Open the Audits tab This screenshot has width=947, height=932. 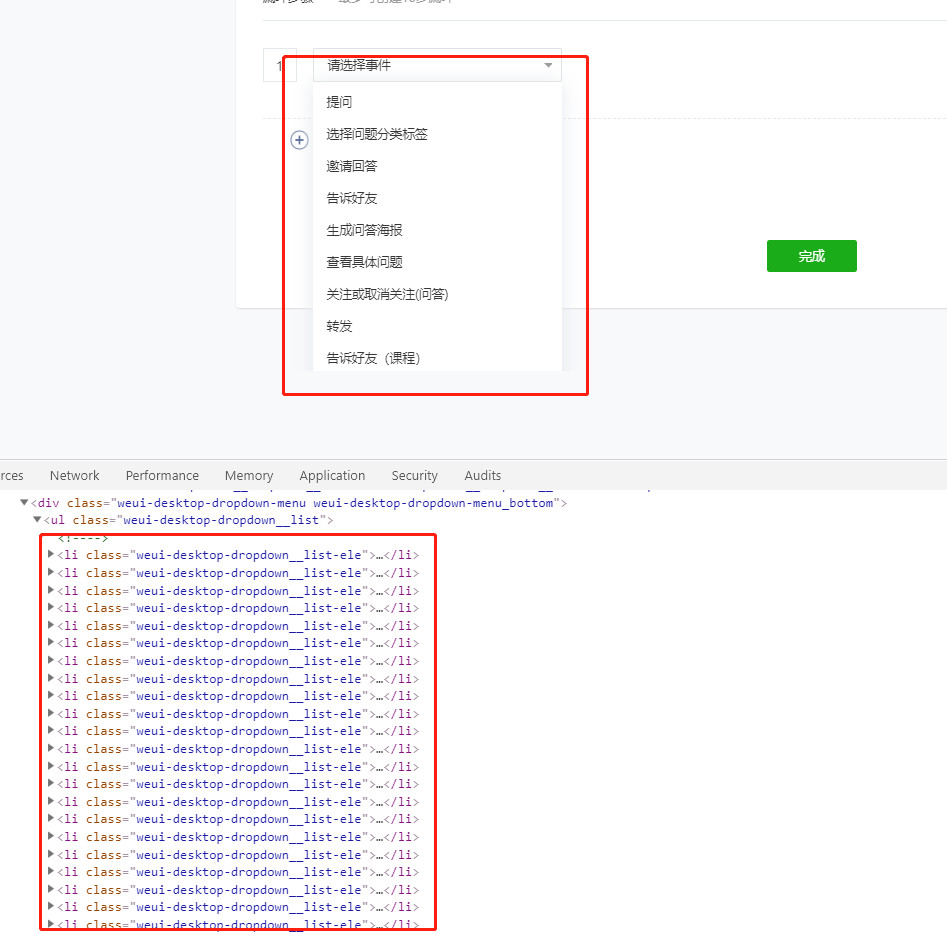pos(483,475)
